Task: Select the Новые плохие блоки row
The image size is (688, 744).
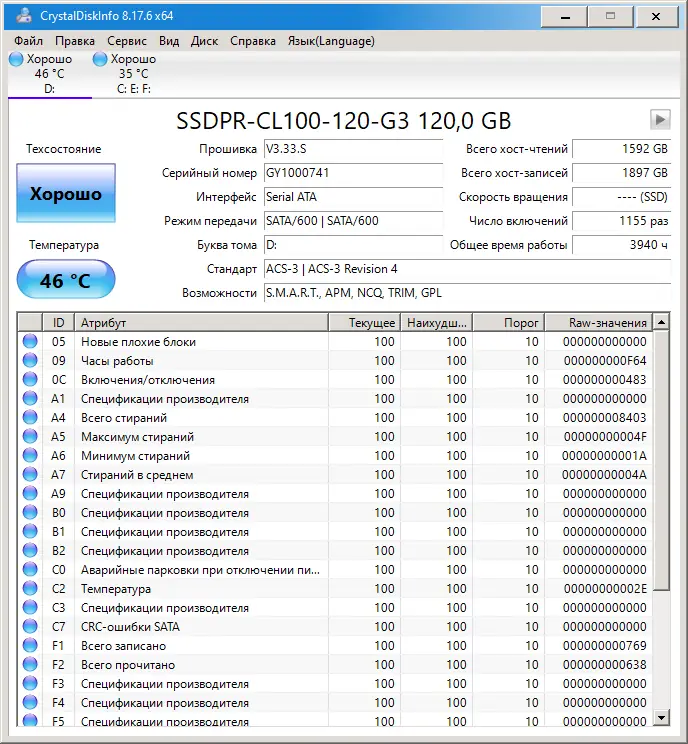Action: (x=335, y=342)
